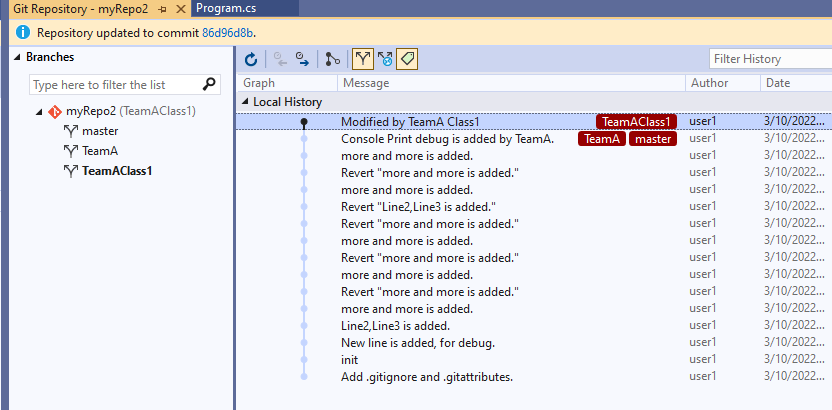Click the top commit node in graph
Viewport: 832px width, 410px height.
tap(304, 122)
